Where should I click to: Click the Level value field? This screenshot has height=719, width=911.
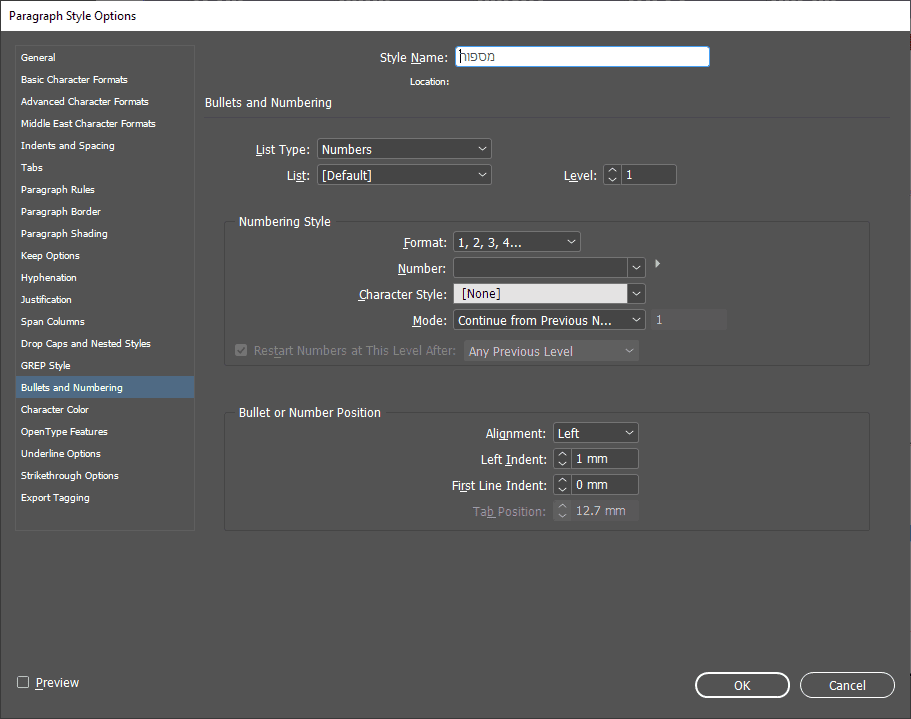coord(648,175)
